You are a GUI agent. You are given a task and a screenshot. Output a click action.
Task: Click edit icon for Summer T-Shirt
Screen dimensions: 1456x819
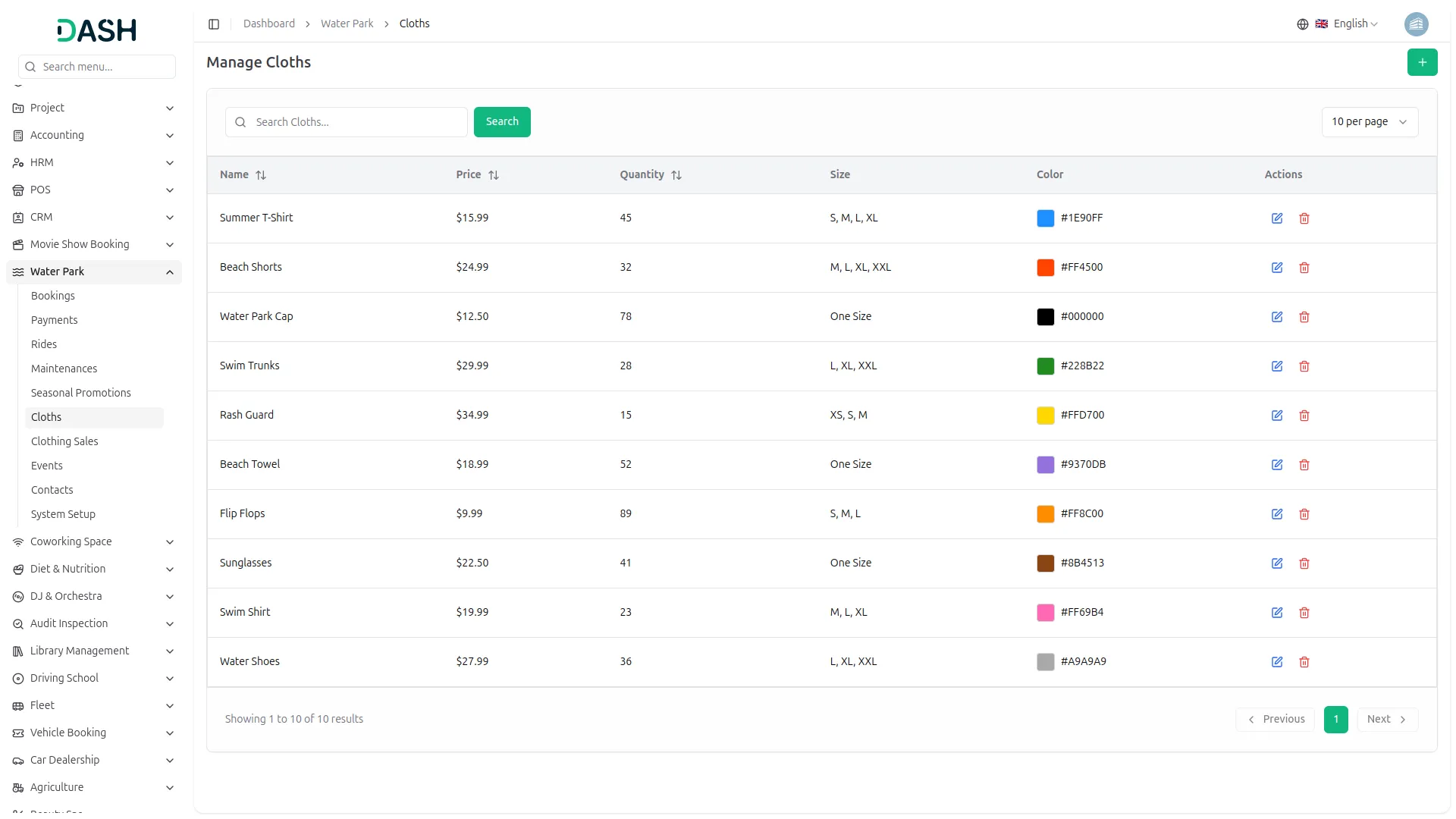tap(1277, 218)
